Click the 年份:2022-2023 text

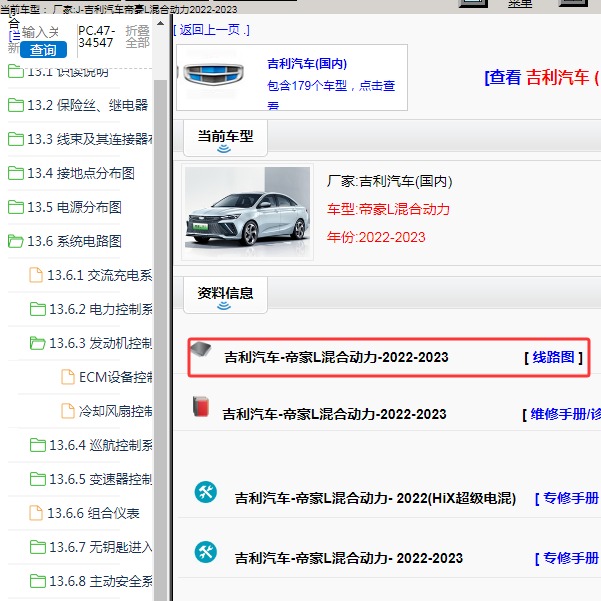376,237
